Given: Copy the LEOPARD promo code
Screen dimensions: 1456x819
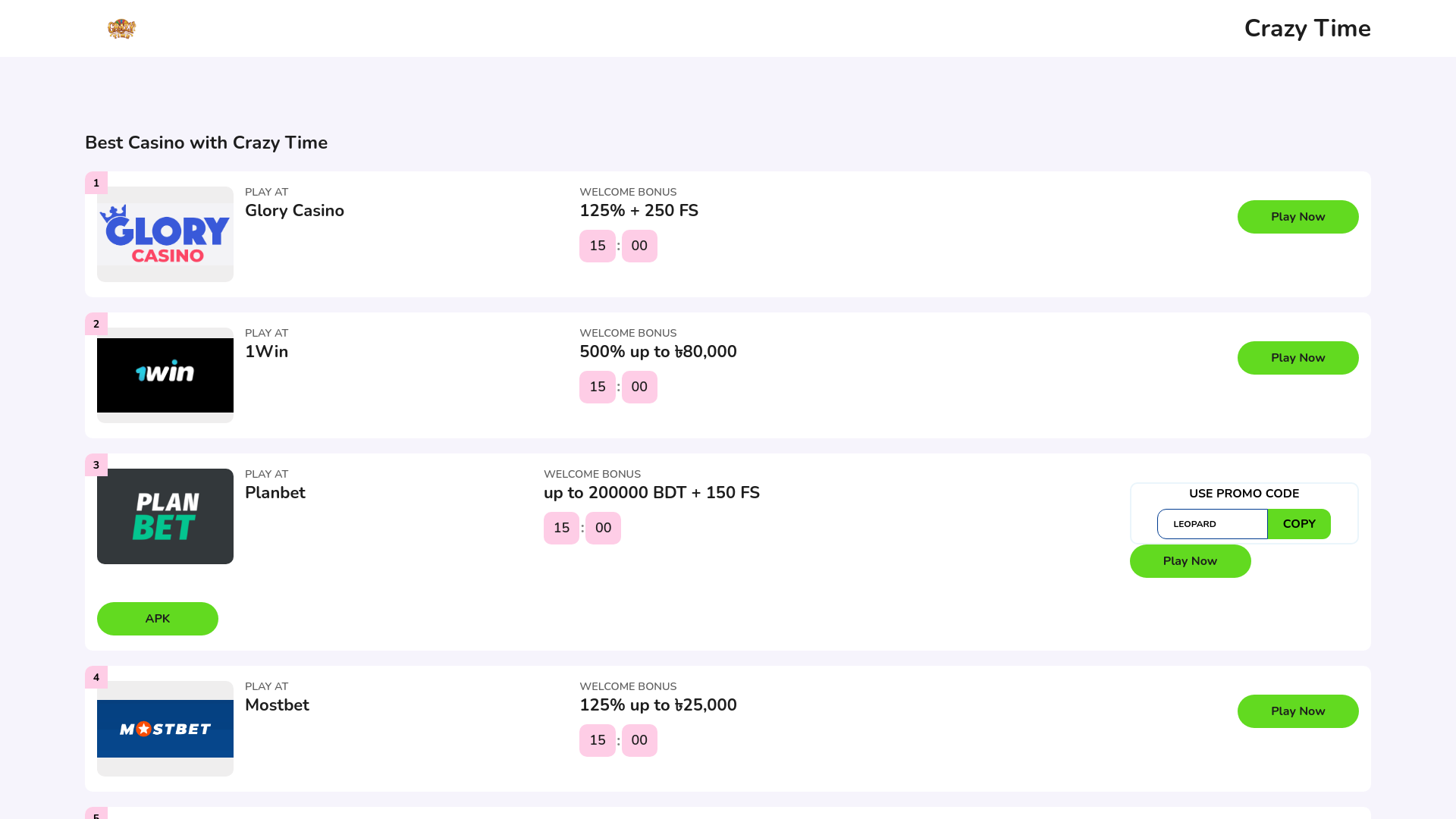Looking at the screenshot, I should click(1299, 524).
